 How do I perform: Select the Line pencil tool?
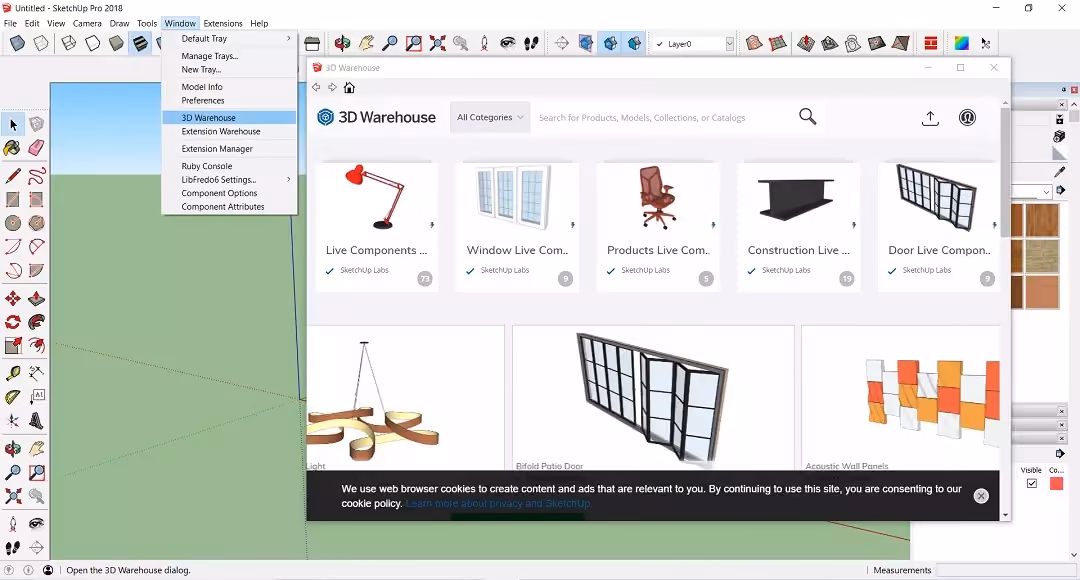pyautogui.click(x=13, y=176)
